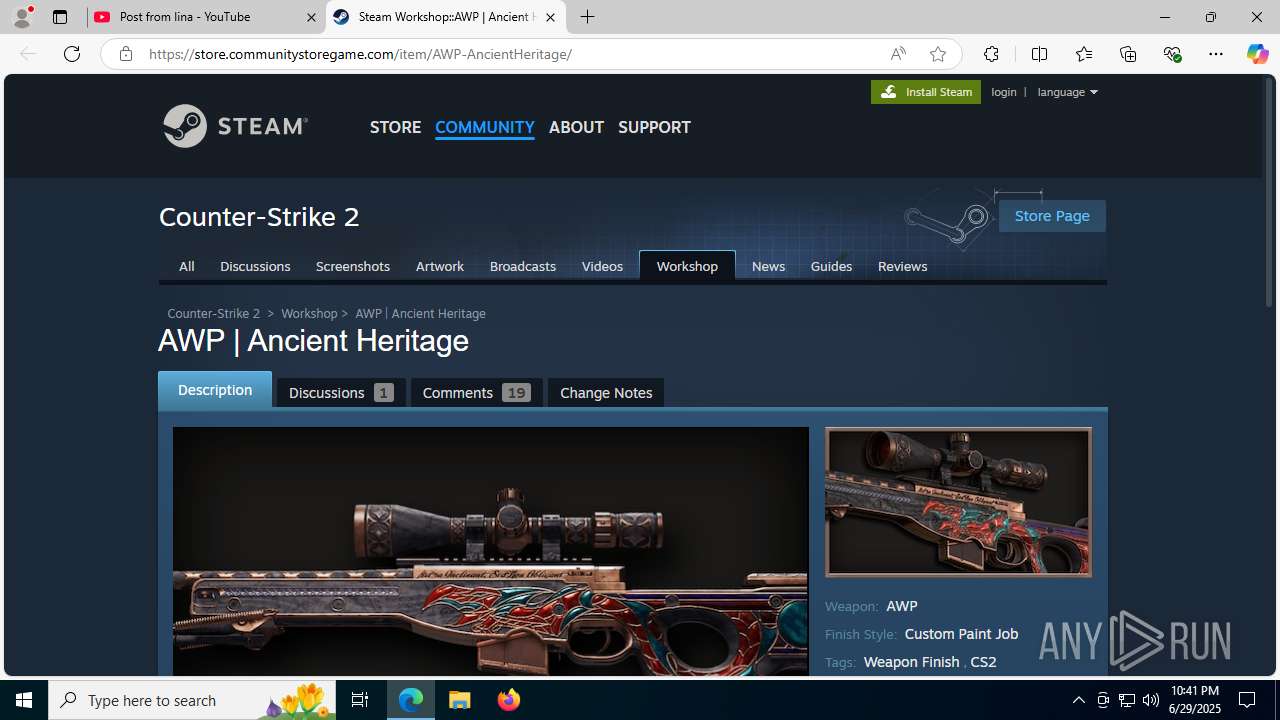Viewport: 1280px width, 720px height.
Task: Select the Reviews tab
Action: [902, 266]
